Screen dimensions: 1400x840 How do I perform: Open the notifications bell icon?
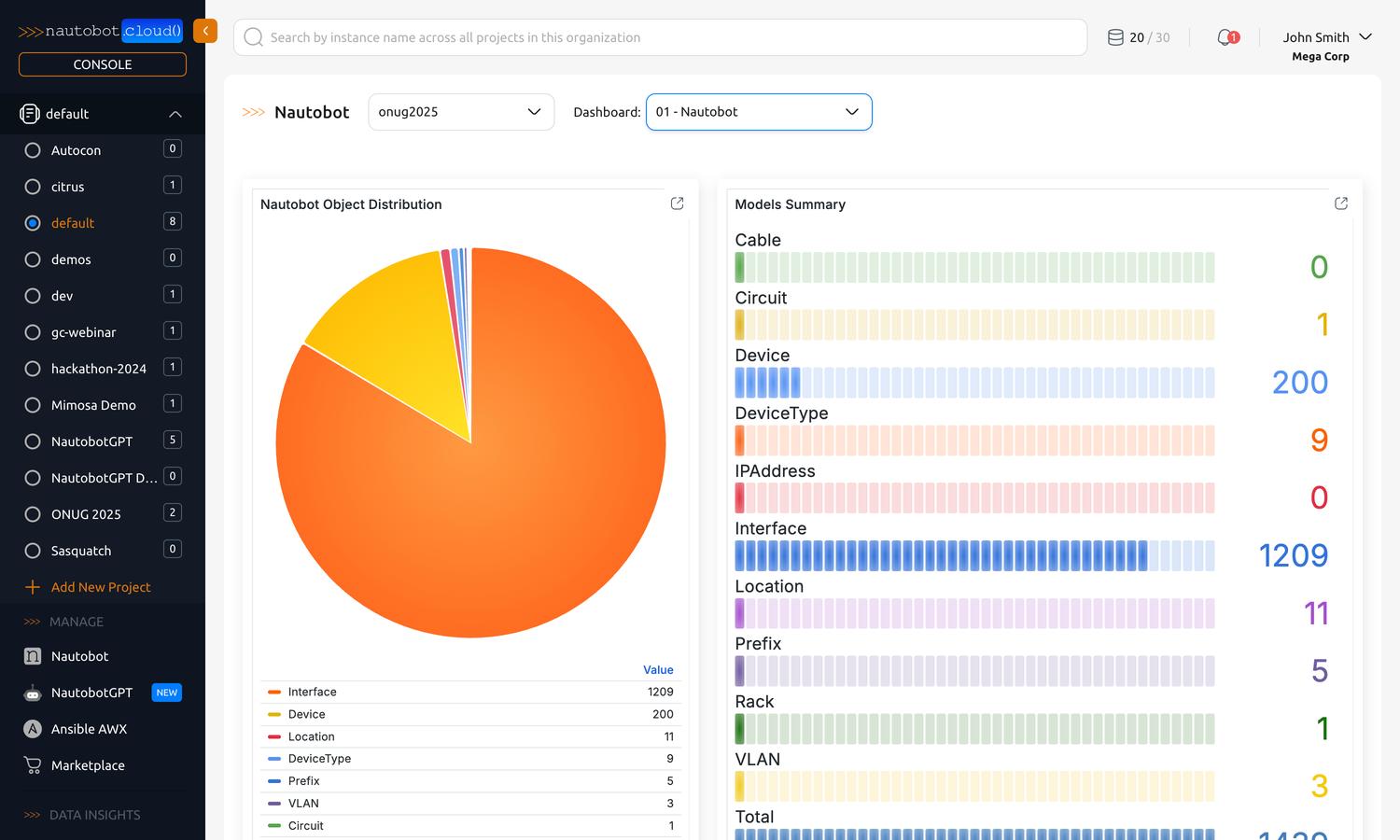[1226, 37]
